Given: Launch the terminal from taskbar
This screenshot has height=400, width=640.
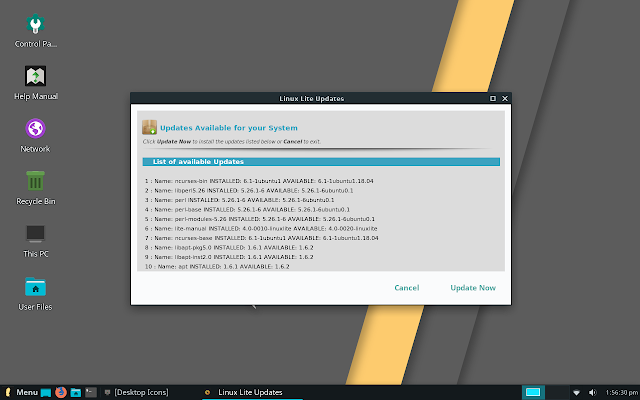Looking at the screenshot, I should coord(91,393).
